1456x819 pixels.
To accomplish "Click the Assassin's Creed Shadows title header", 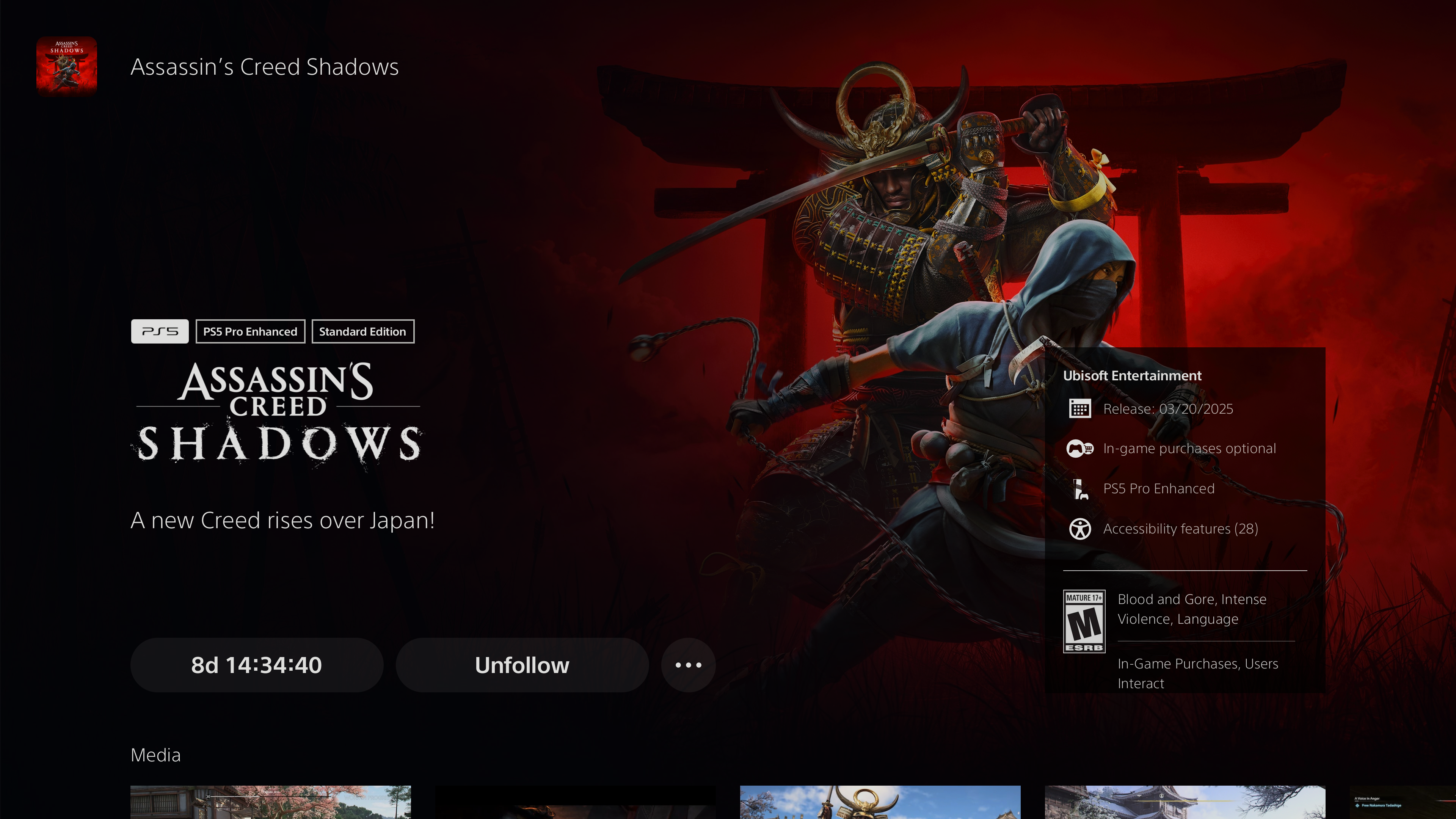I will point(265,67).
